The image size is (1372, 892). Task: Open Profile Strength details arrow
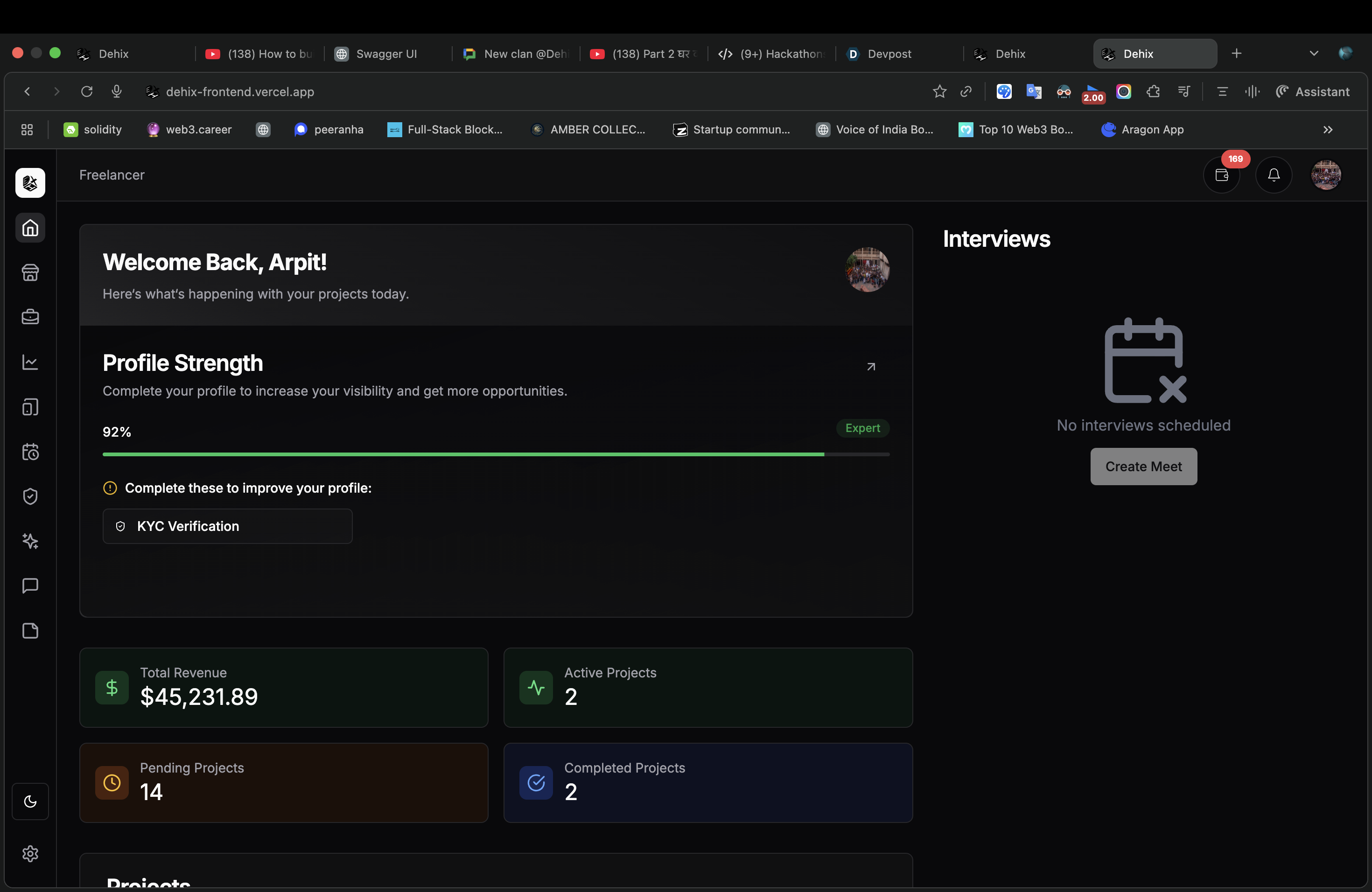point(871,367)
